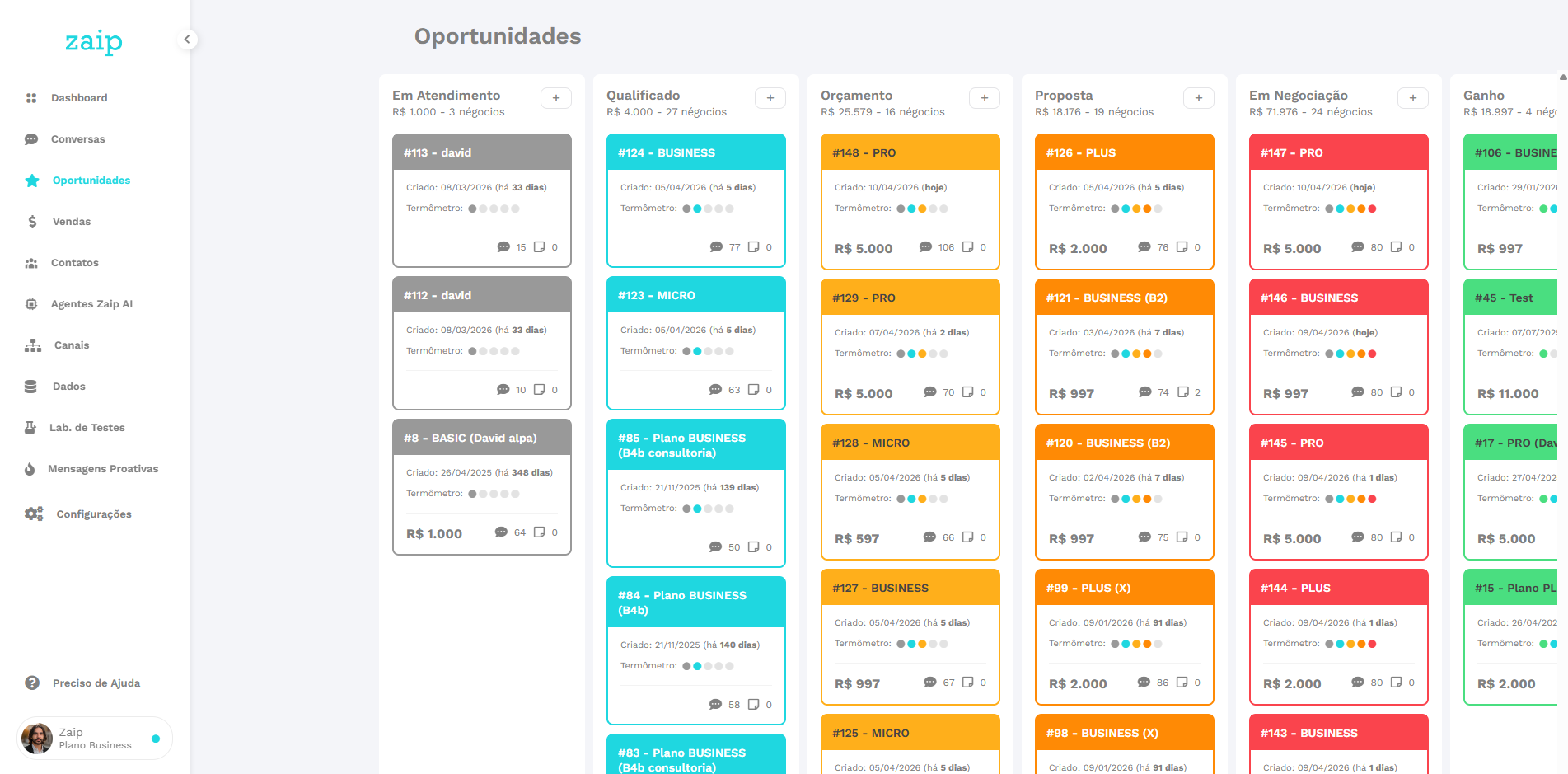Click the notes icon on card #123 MICRO

[754, 390]
